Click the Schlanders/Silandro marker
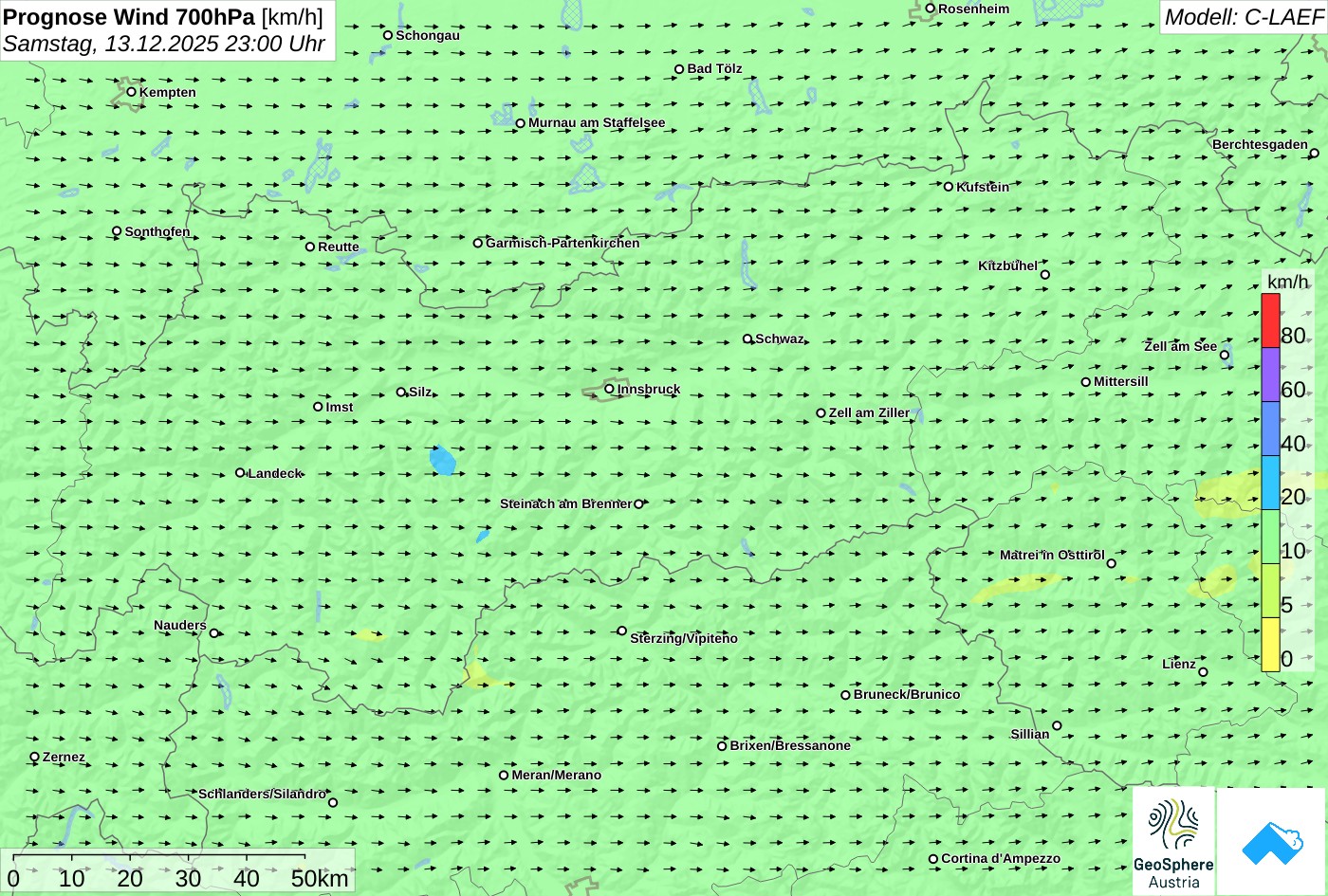This screenshot has height=896, width=1328. 333,803
